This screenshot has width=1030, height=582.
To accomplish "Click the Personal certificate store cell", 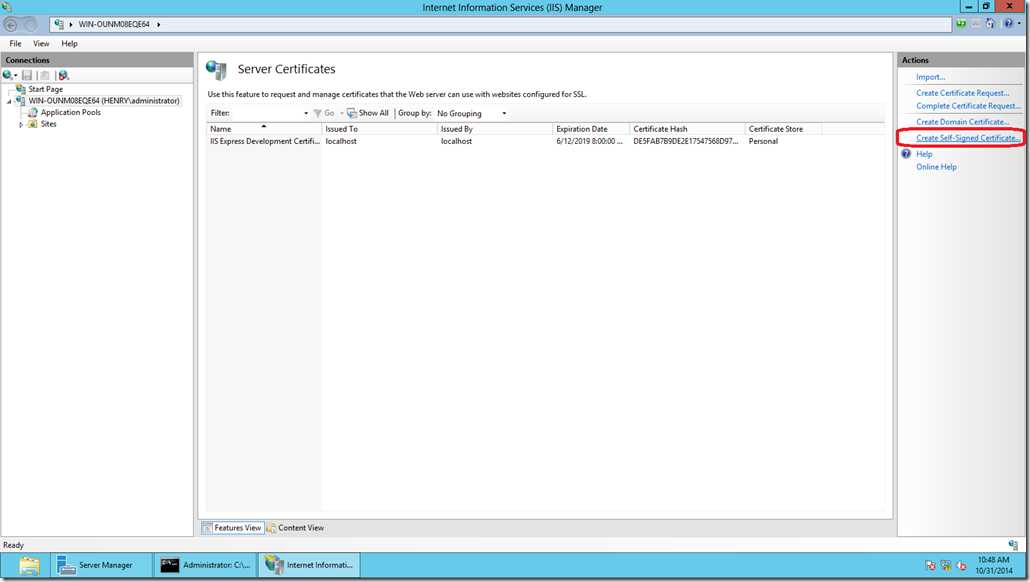I will click(x=763, y=141).
